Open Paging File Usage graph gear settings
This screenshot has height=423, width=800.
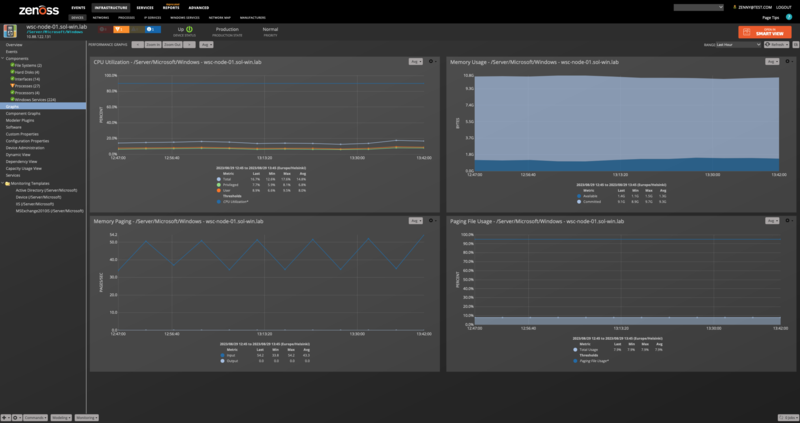(789, 220)
